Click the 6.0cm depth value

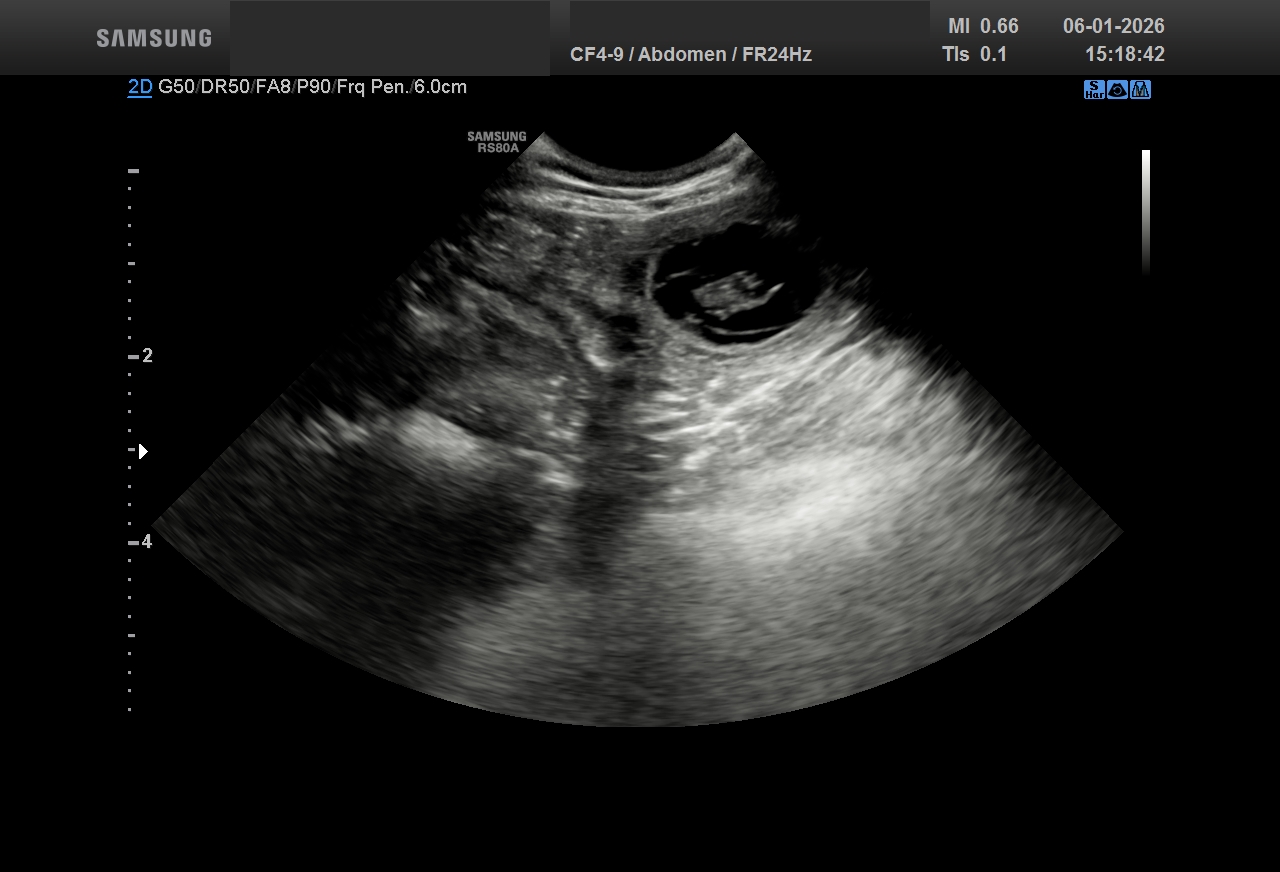[x=441, y=87]
